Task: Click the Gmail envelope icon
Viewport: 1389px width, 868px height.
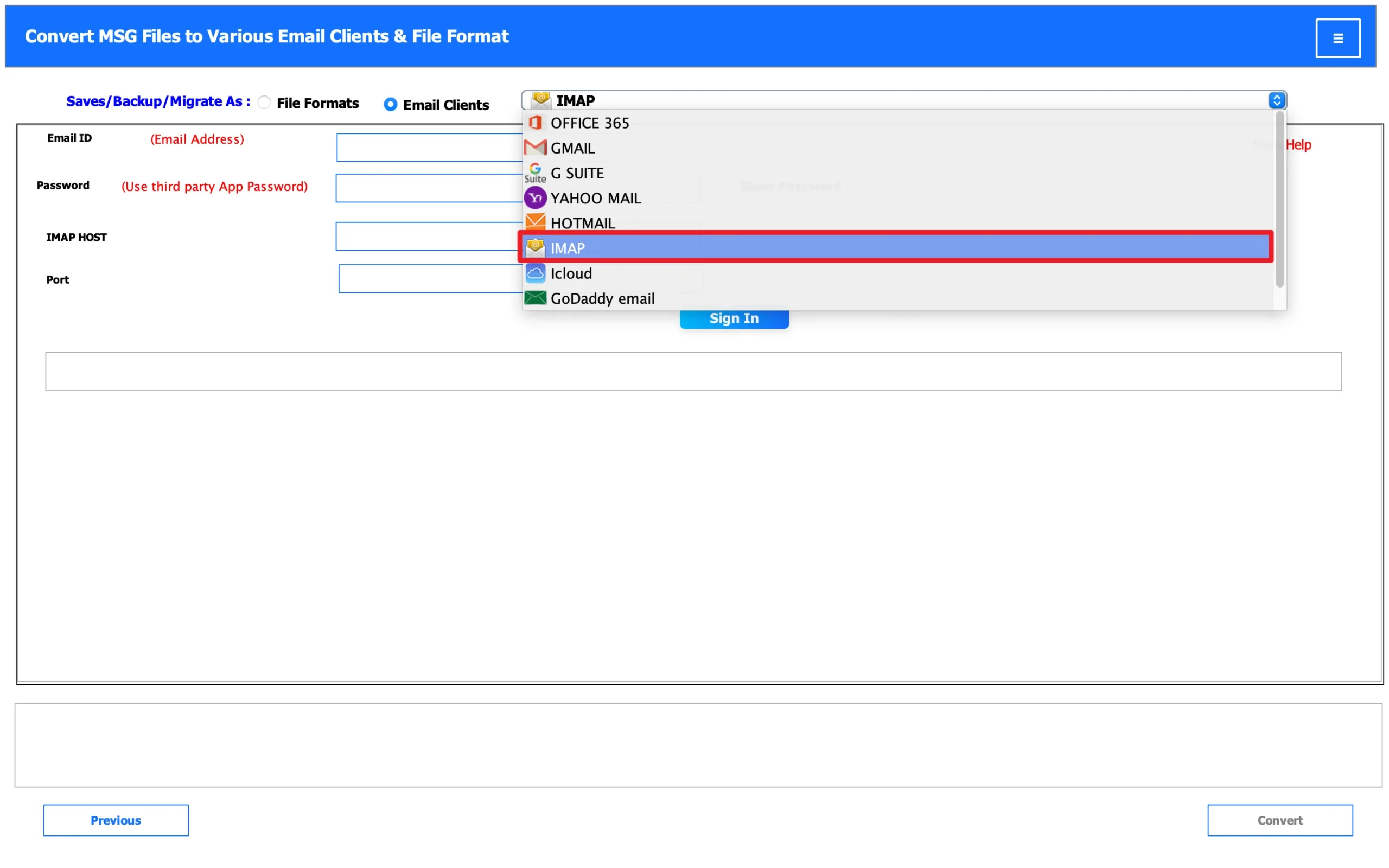Action: tap(535, 148)
